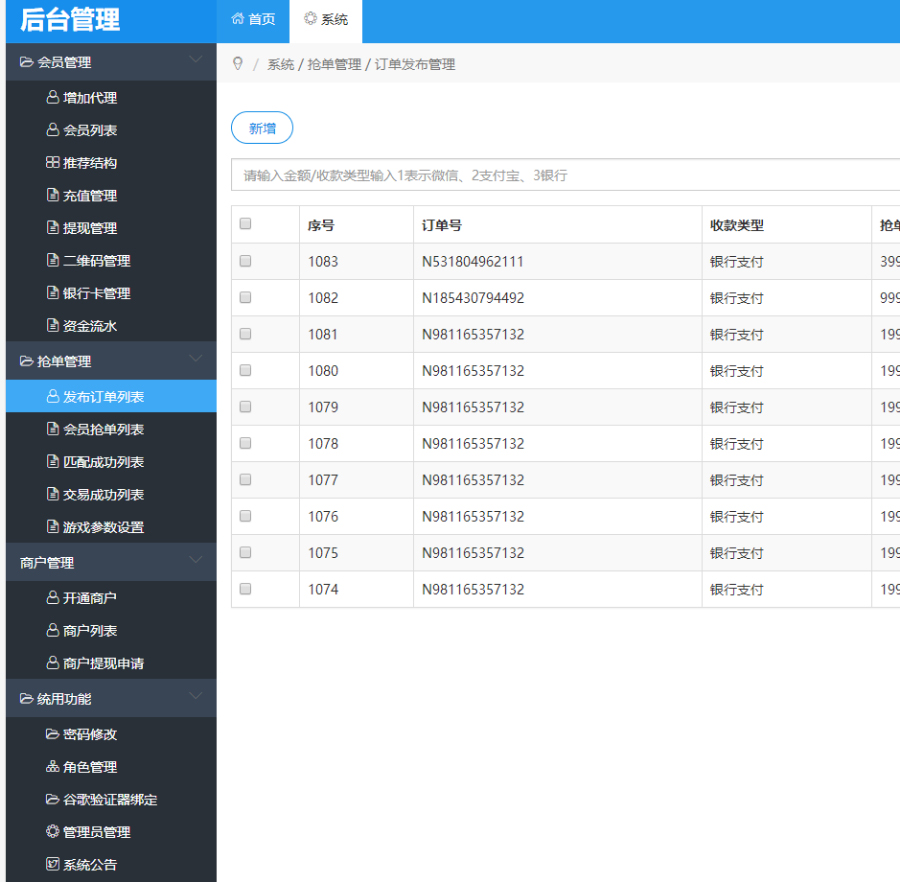Viewport: 900px width, 882px height.
Task: Click the grid icon beside 推荐结构
Action: [x=53, y=163]
